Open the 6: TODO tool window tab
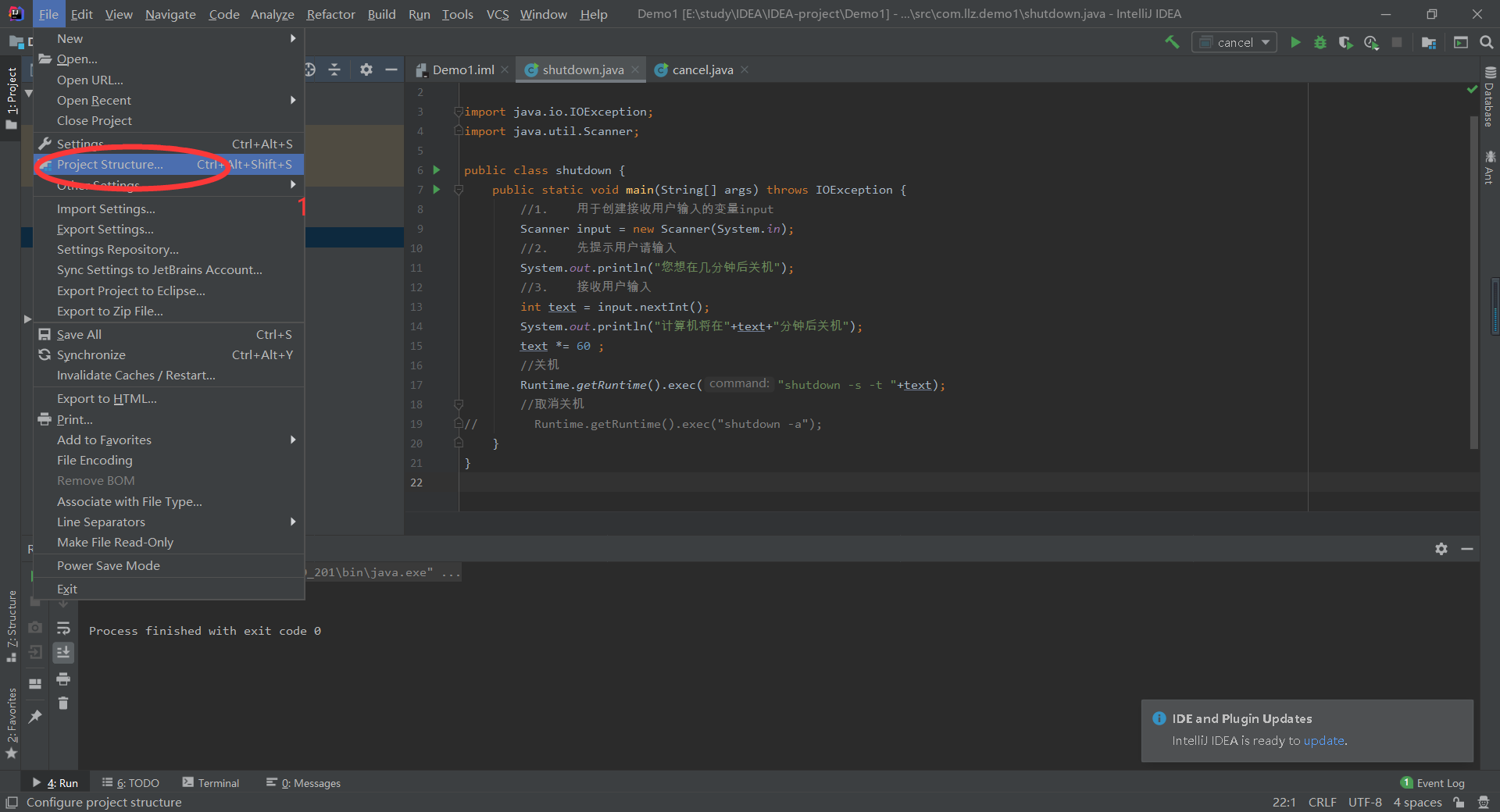The width and height of the screenshot is (1500, 812). [130, 782]
